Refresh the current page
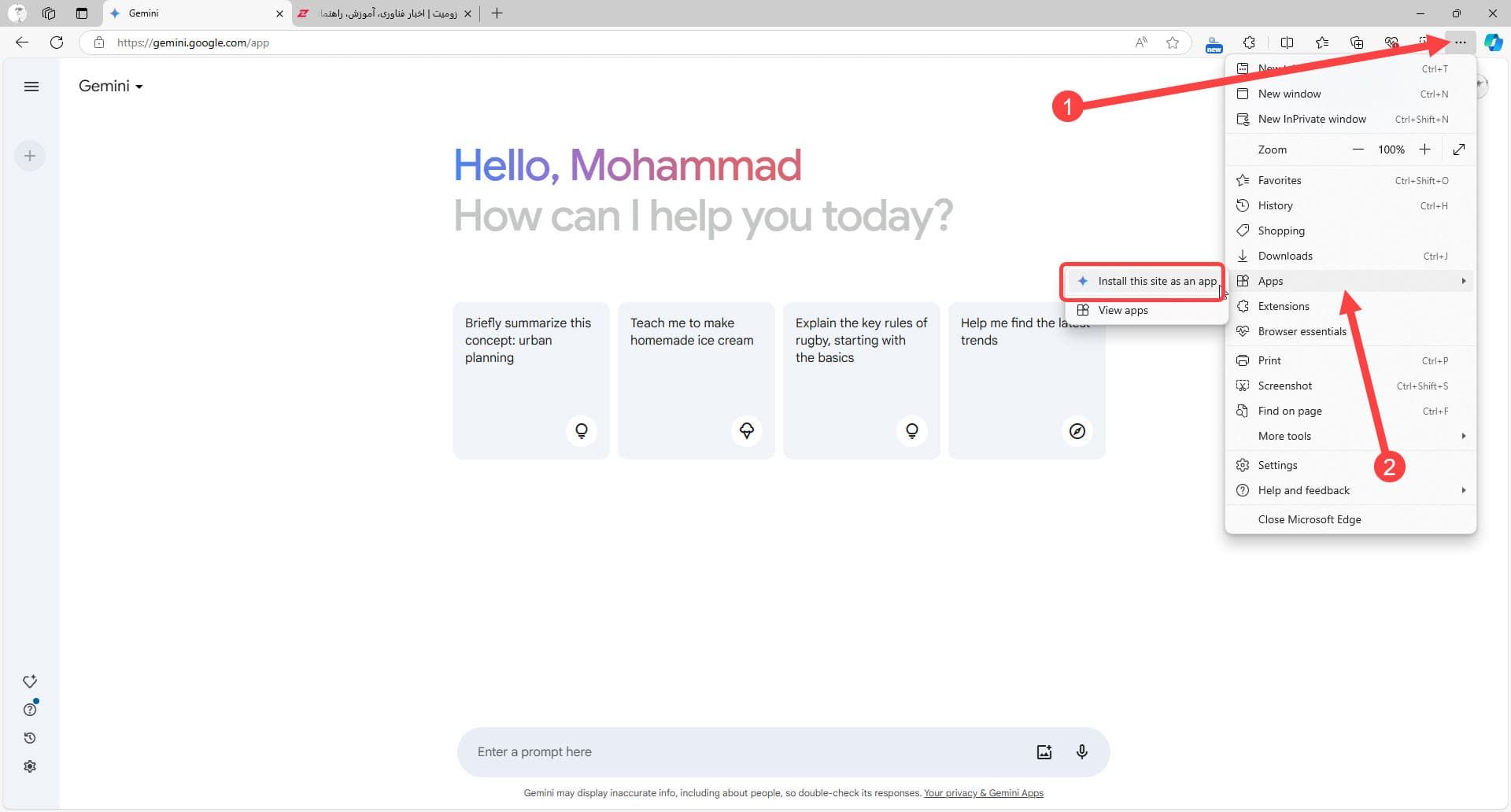 coord(57,42)
